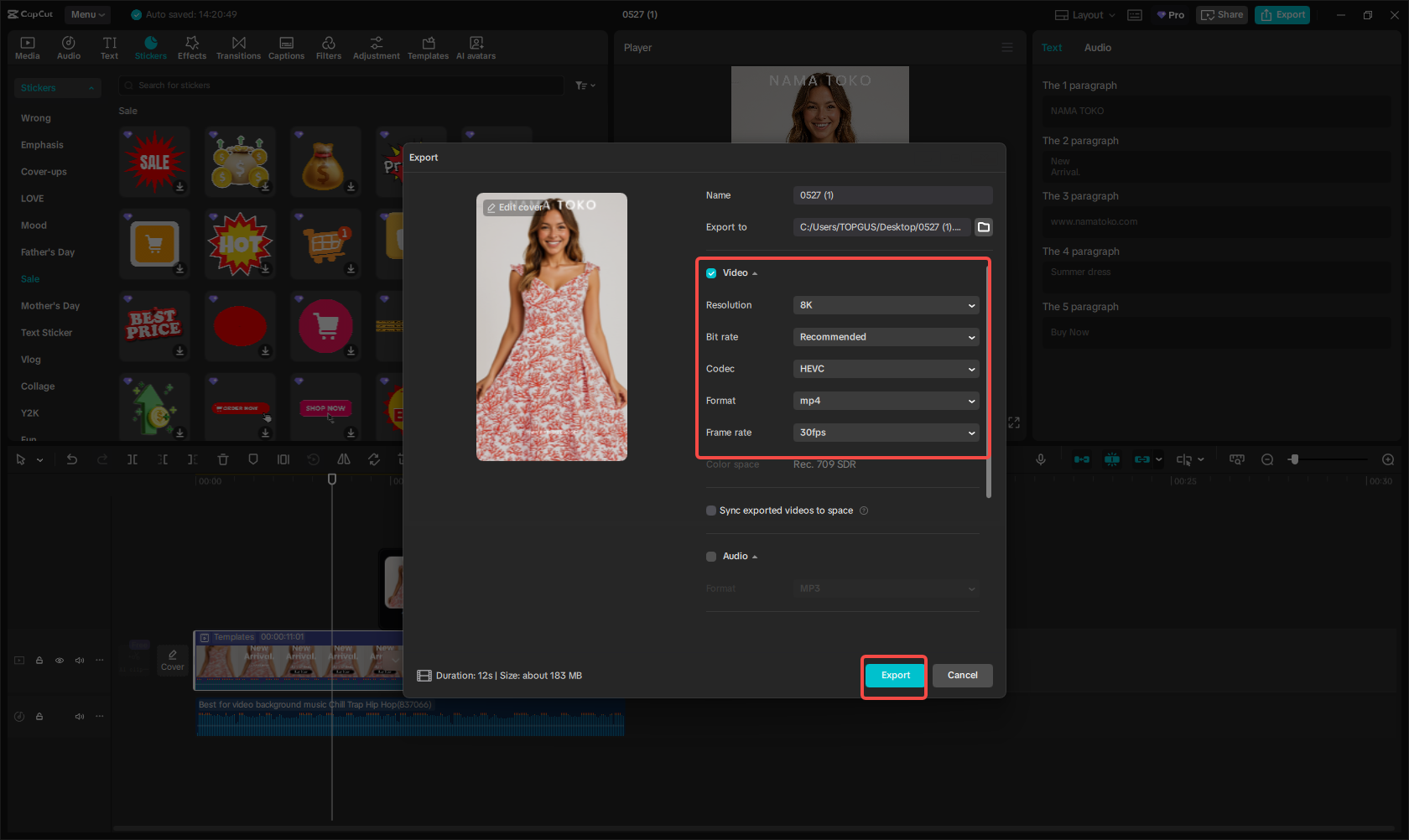Click the magnetic snap timeline icon

(x=1112, y=459)
